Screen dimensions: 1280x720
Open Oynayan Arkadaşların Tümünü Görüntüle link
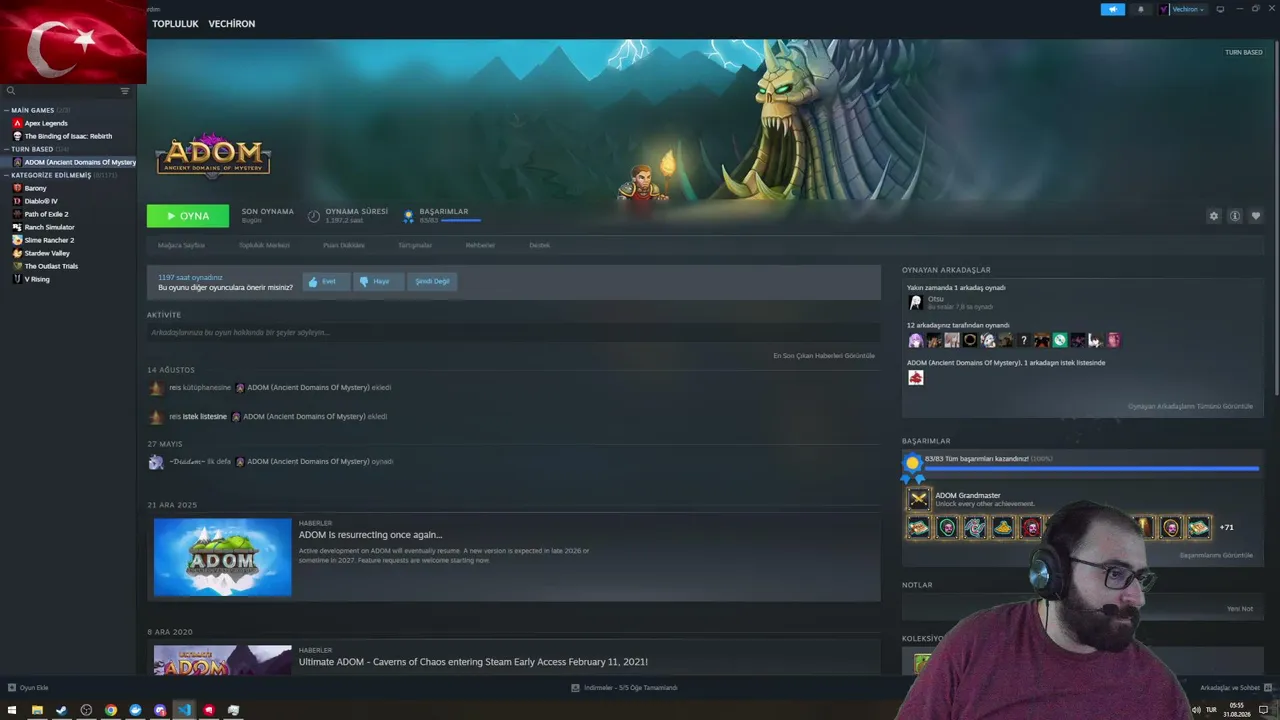pos(1190,406)
